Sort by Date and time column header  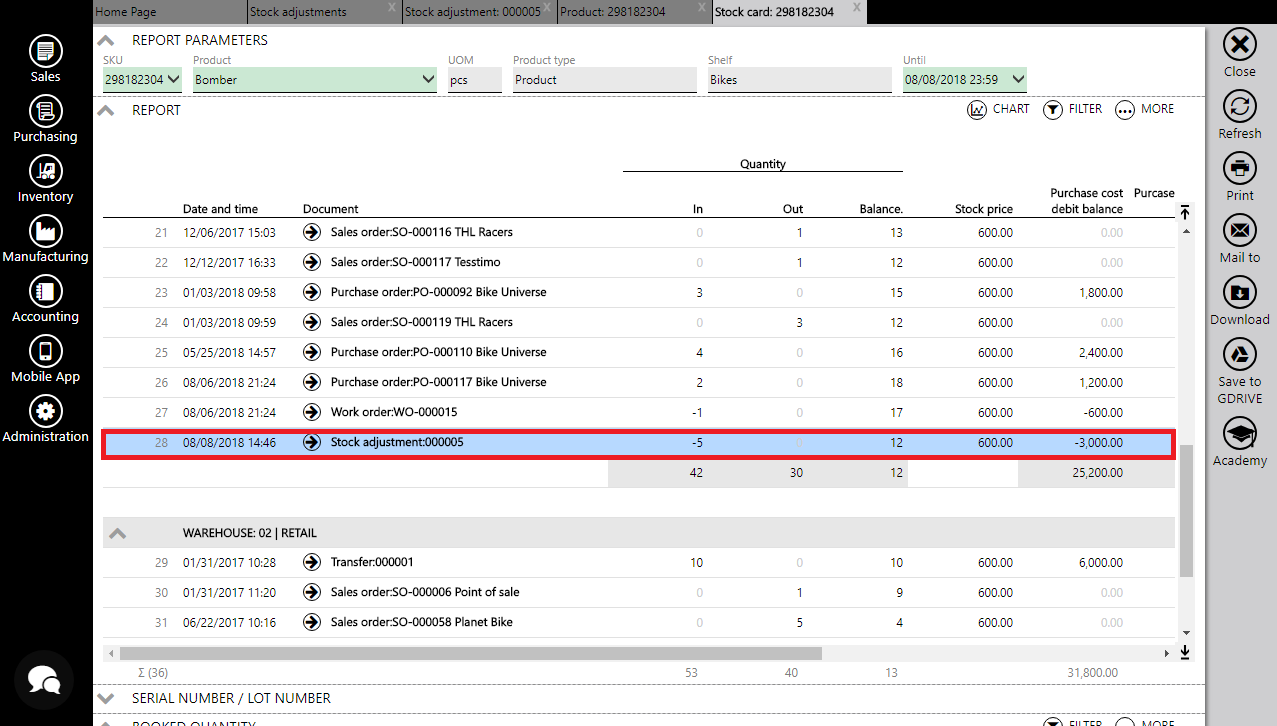[220, 209]
